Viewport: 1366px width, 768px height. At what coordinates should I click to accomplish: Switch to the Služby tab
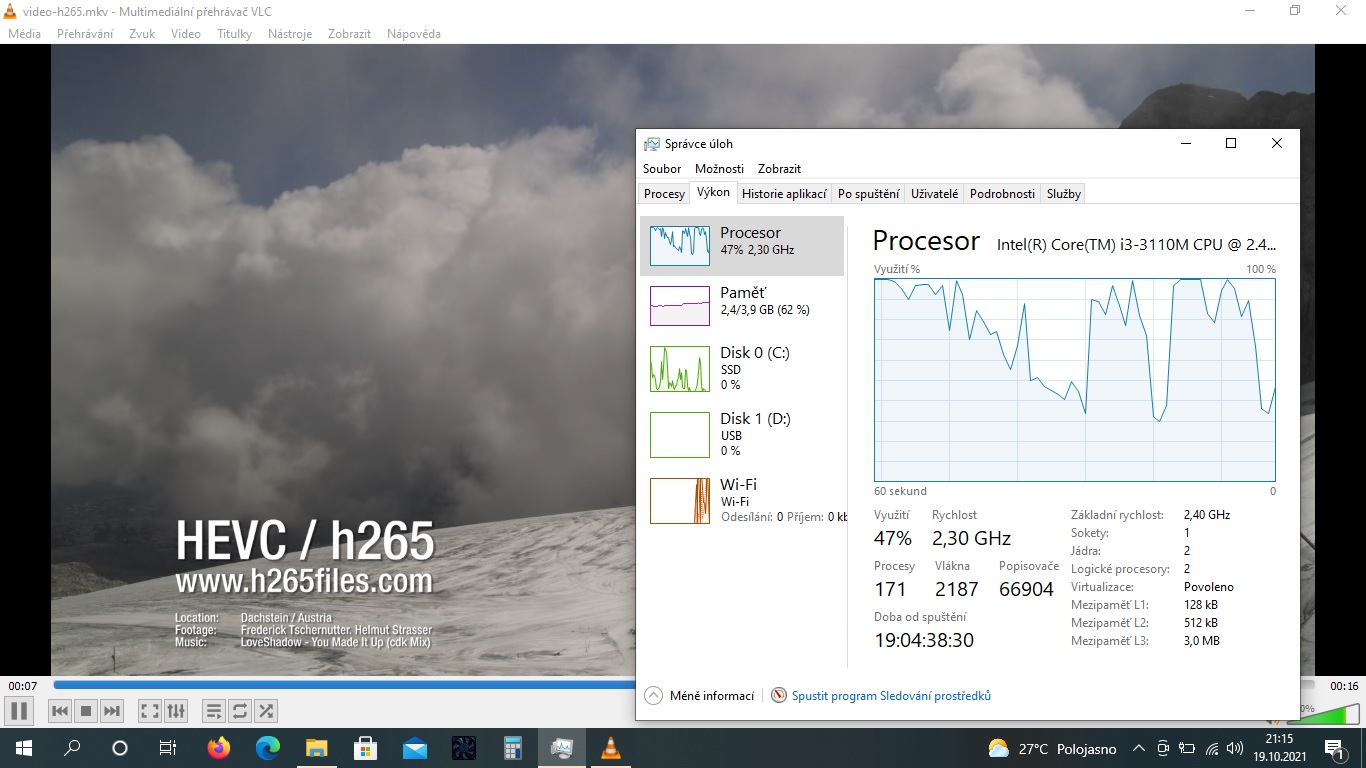click(x=1064, y=194)
